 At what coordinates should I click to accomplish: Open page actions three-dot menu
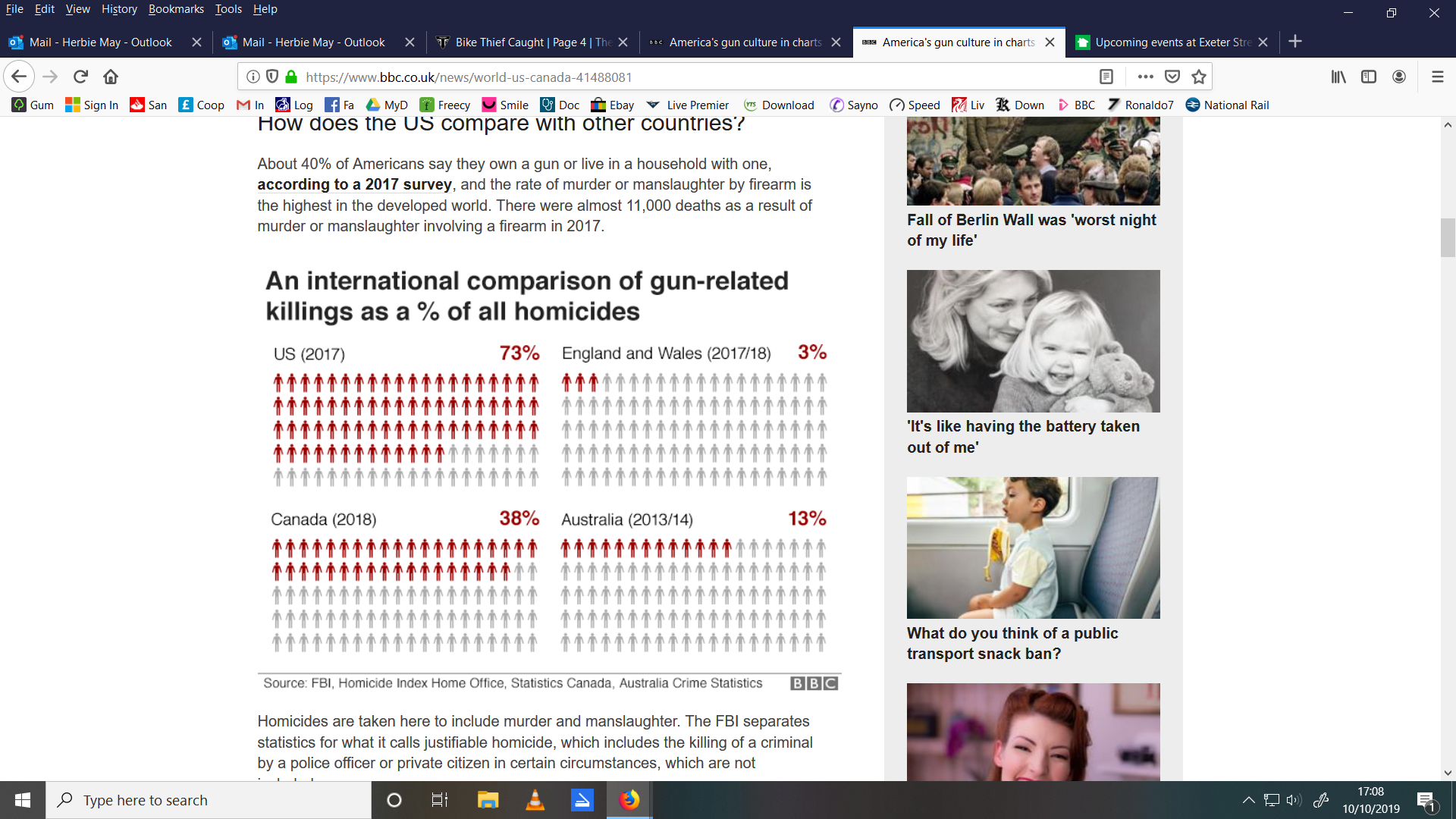coord(1145,77)
